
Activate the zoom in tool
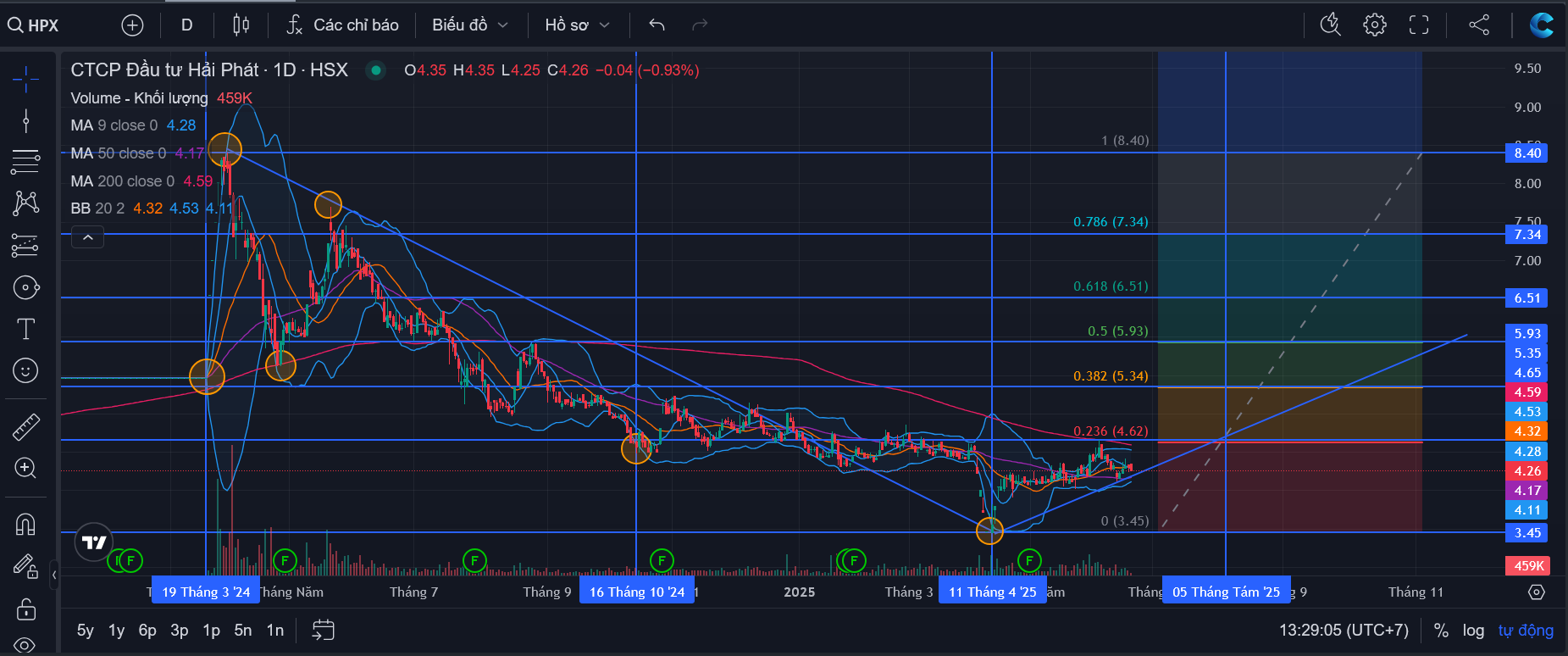(25, 468)
